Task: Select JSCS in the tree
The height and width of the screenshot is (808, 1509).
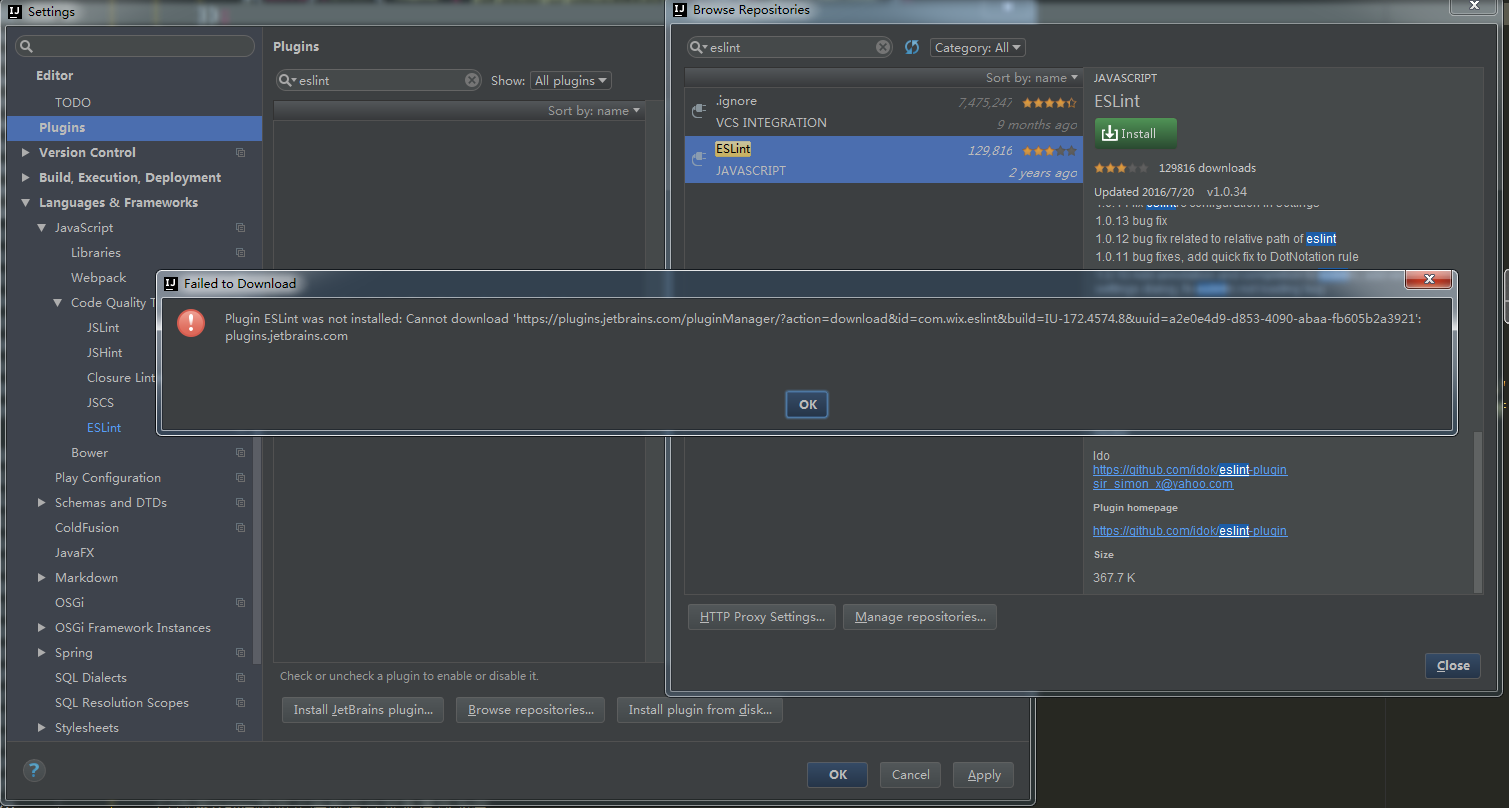Action: pyautogui.click(x=100, y=403)
